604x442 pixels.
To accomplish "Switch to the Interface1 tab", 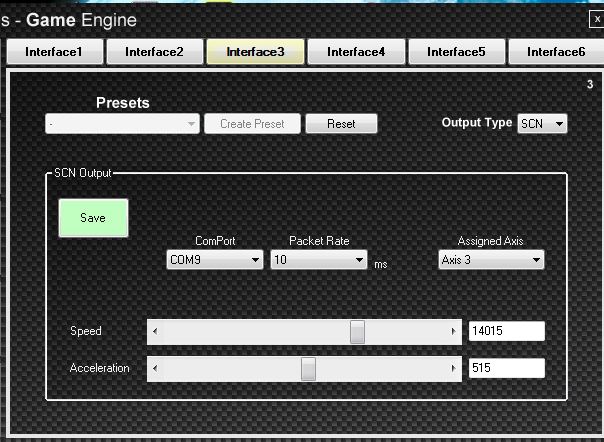I will point(55,52).
